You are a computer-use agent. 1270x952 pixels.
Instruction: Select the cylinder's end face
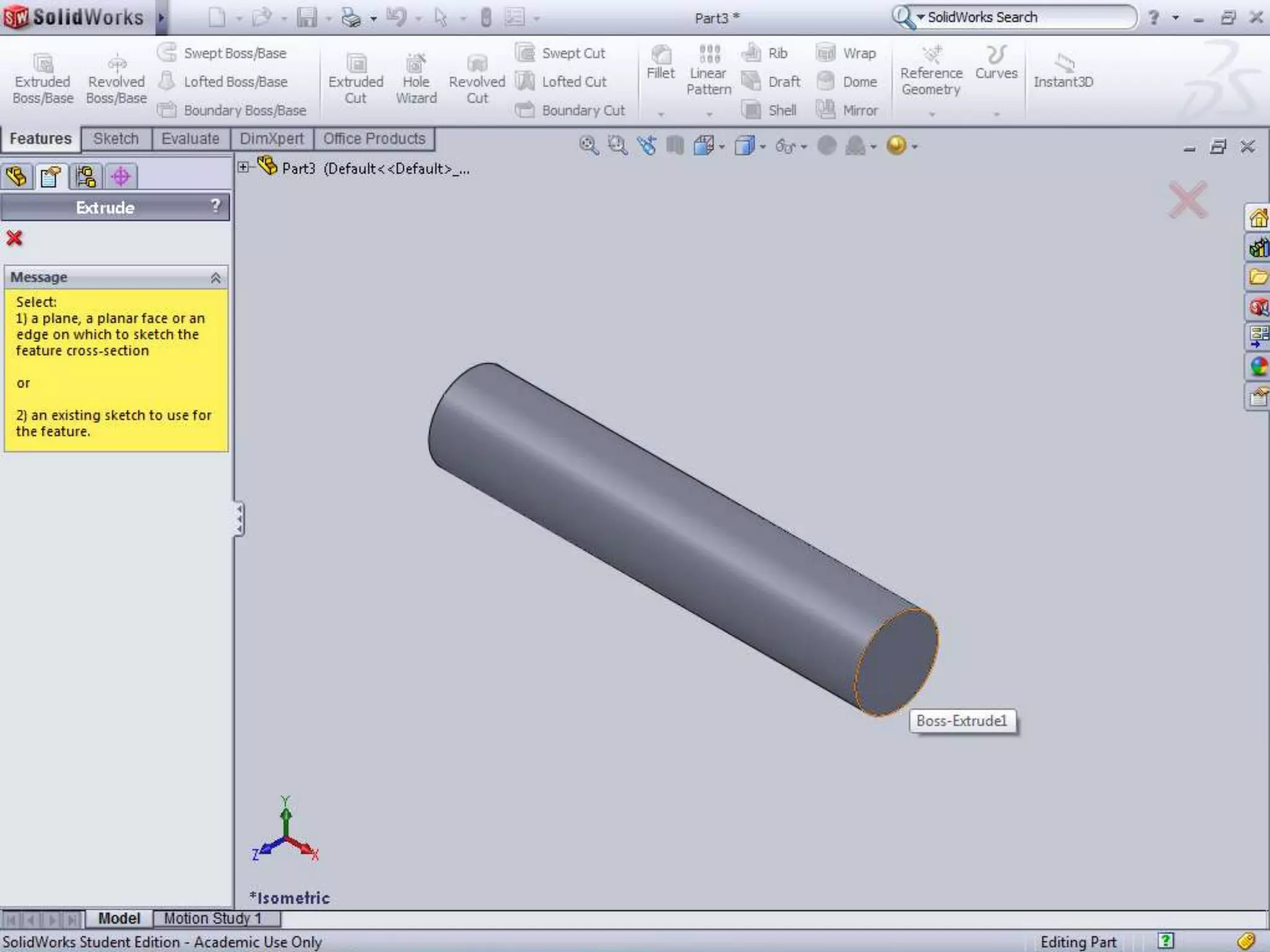coord(896,662)
